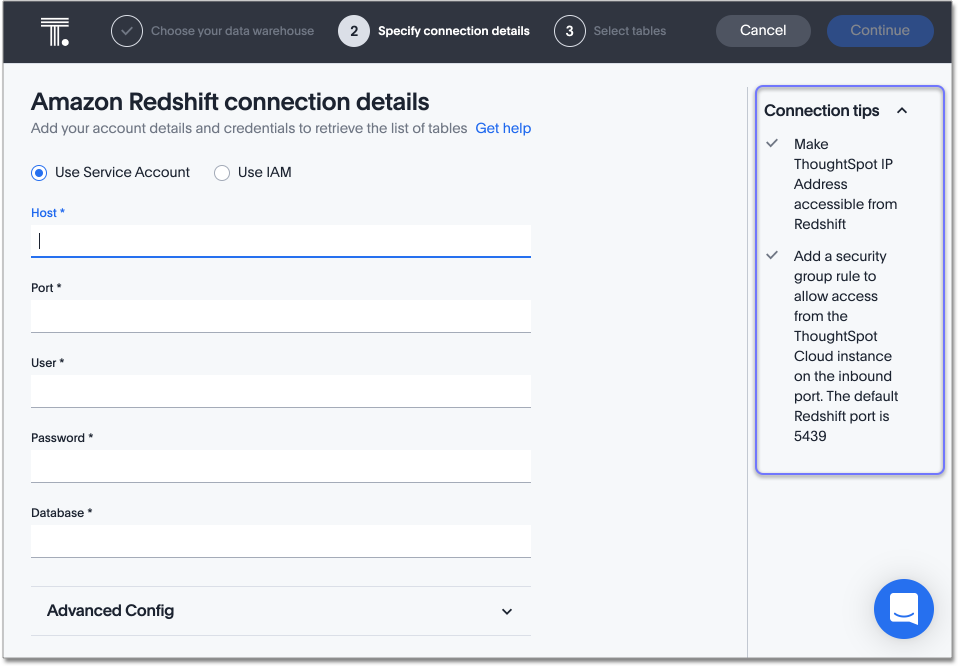
Task: Click the Specify connection details label
Action: (453, 31)
